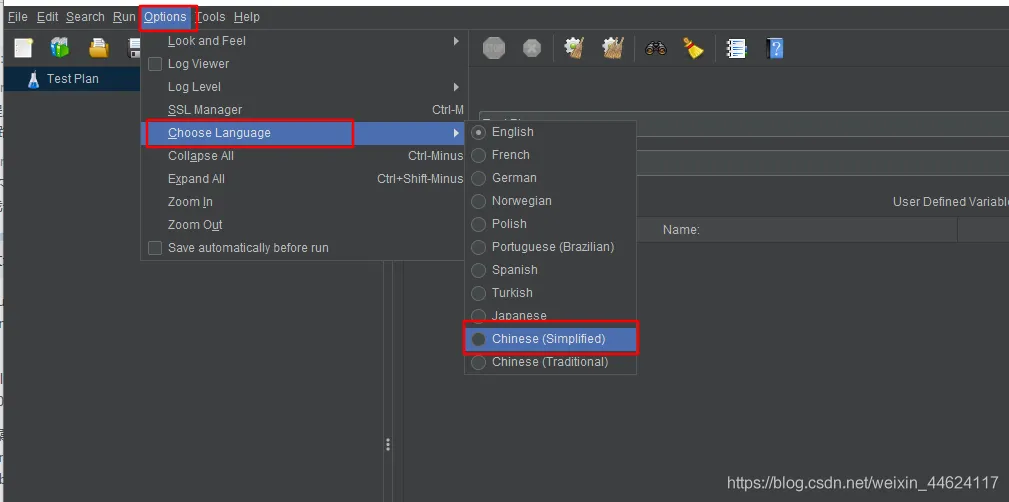Open the File menu
The height and width of the screenshot is (502, 1009).
coord(17,17)
